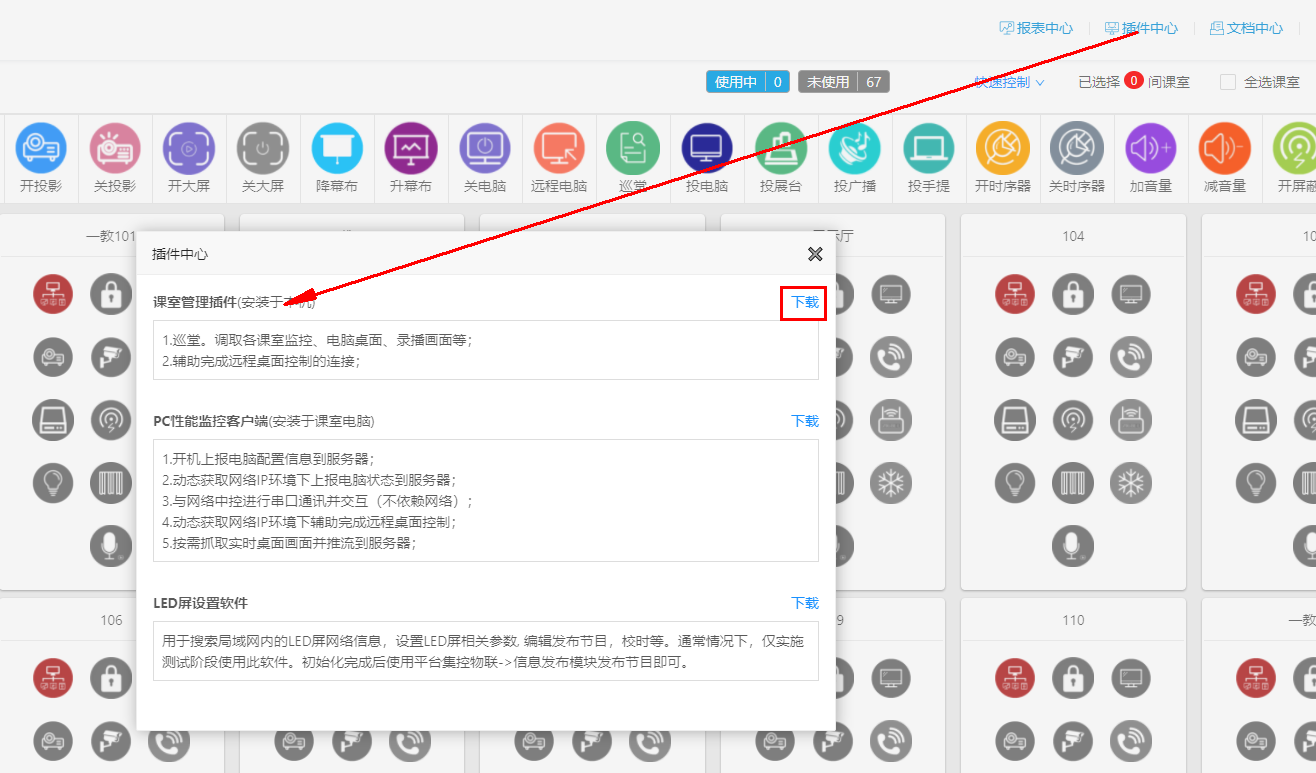Click the monitor icon in classroom 104
Screen dimensions: 1316x773
click(x=1131, y=294)
